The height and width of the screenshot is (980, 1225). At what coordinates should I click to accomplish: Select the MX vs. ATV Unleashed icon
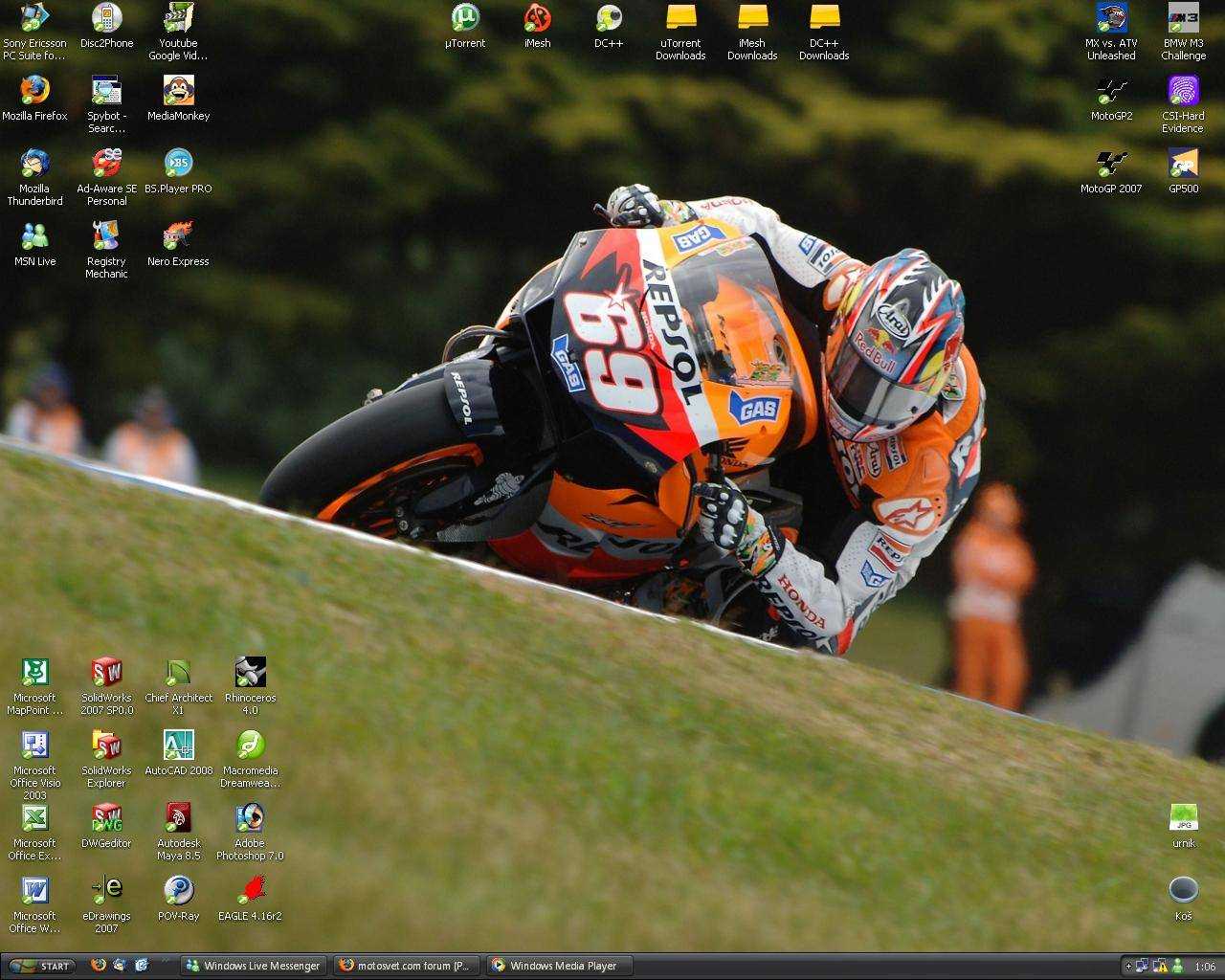click(1111, 32)
